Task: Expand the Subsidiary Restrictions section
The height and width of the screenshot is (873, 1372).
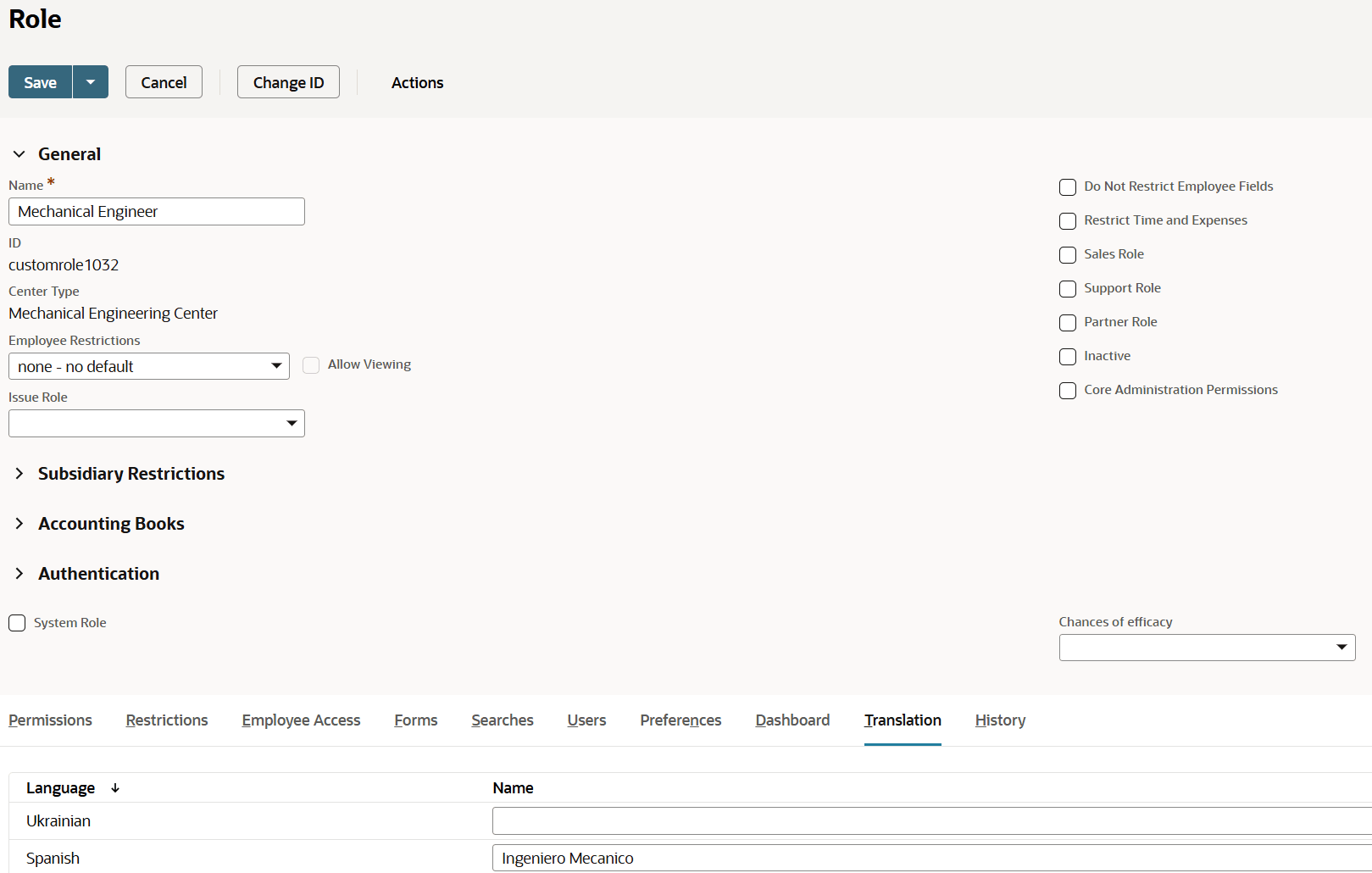Action: [x=19, y=473]
